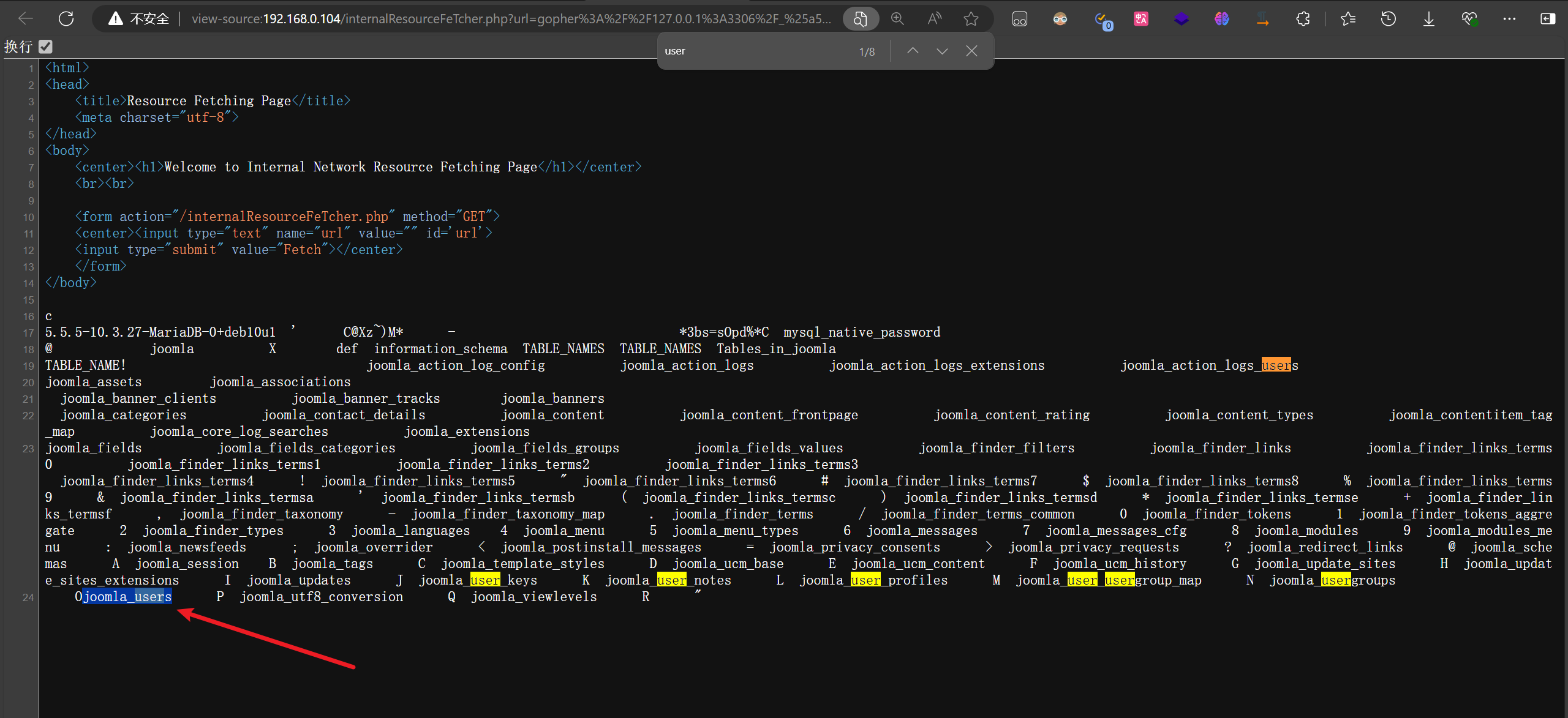Viewport: 1568px width, 718px height.
Task: Uncheck the 换行 line-wrap checkbox
Action: 45,47
